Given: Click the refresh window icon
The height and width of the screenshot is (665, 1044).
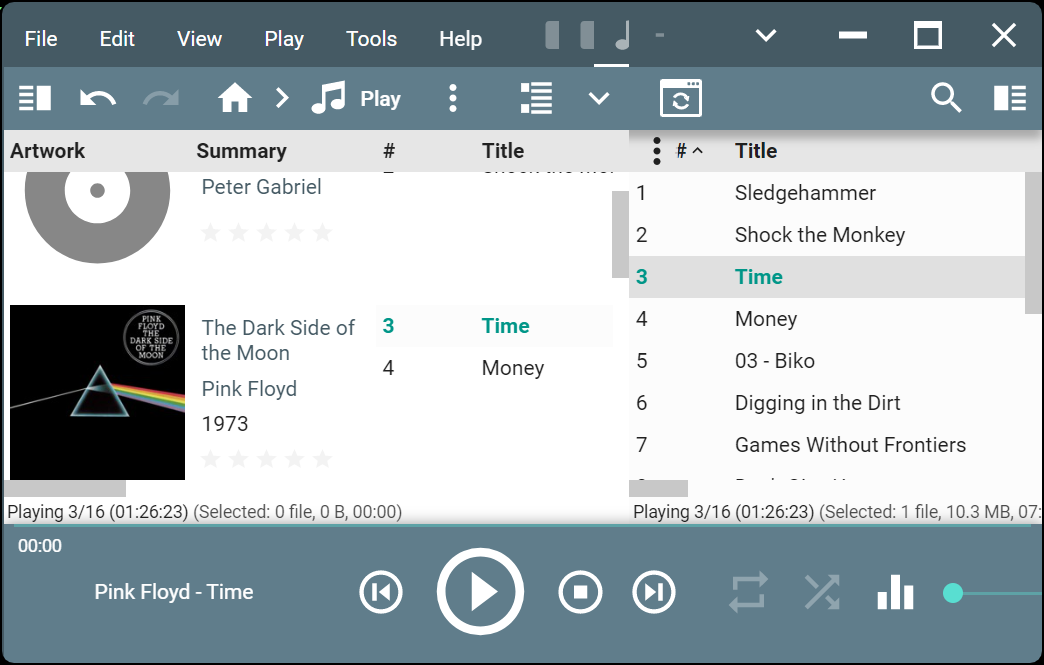Looking at the screenshot, I should point(680,98).
